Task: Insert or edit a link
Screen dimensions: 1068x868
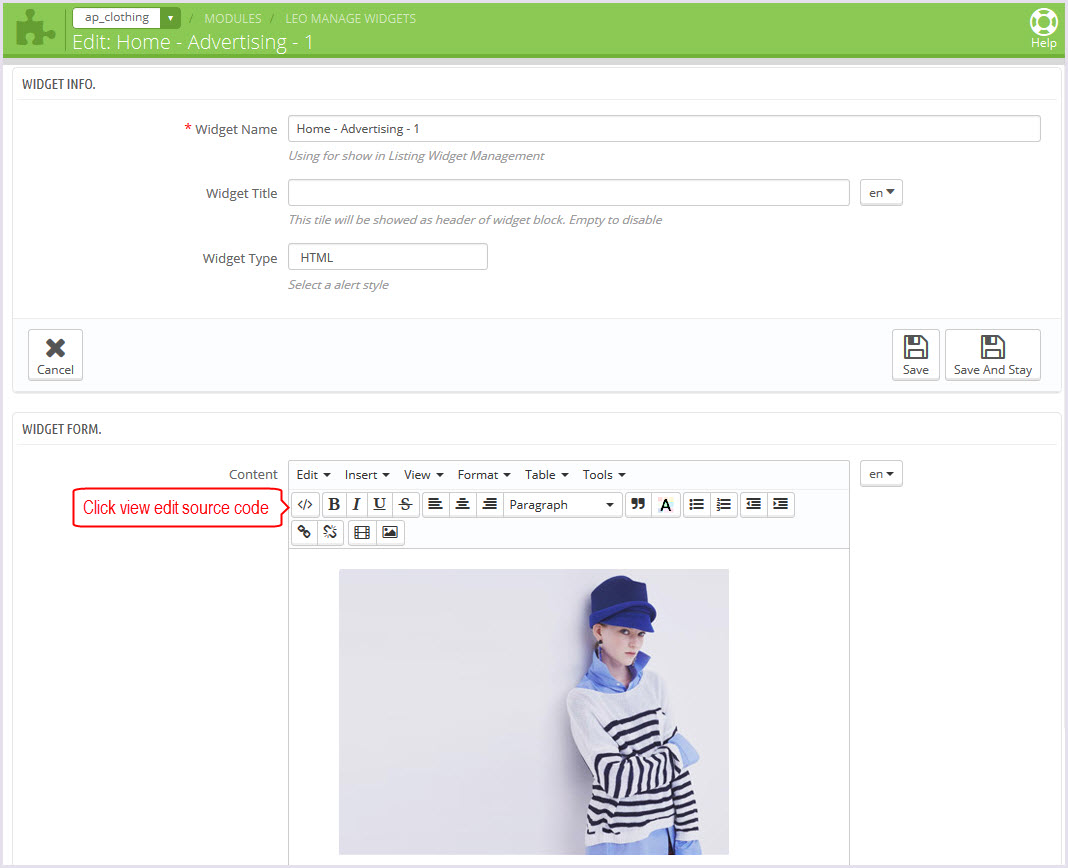Action: click(x=304, y=532)
